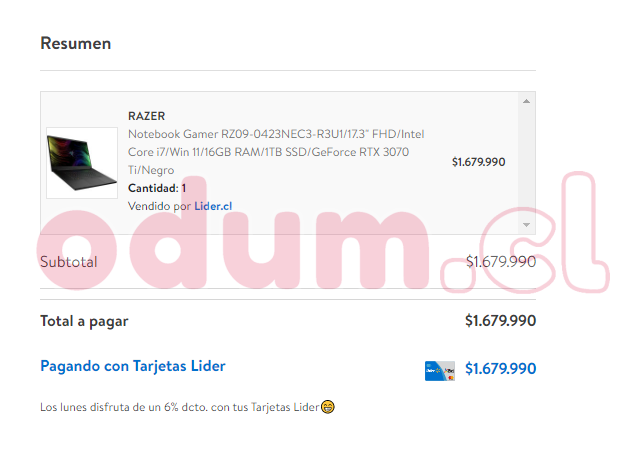Image resolution: width=643 pixels, height=466 pixels.
Task: Click the bold Total a pagar amount
Action: pos(500,321)
